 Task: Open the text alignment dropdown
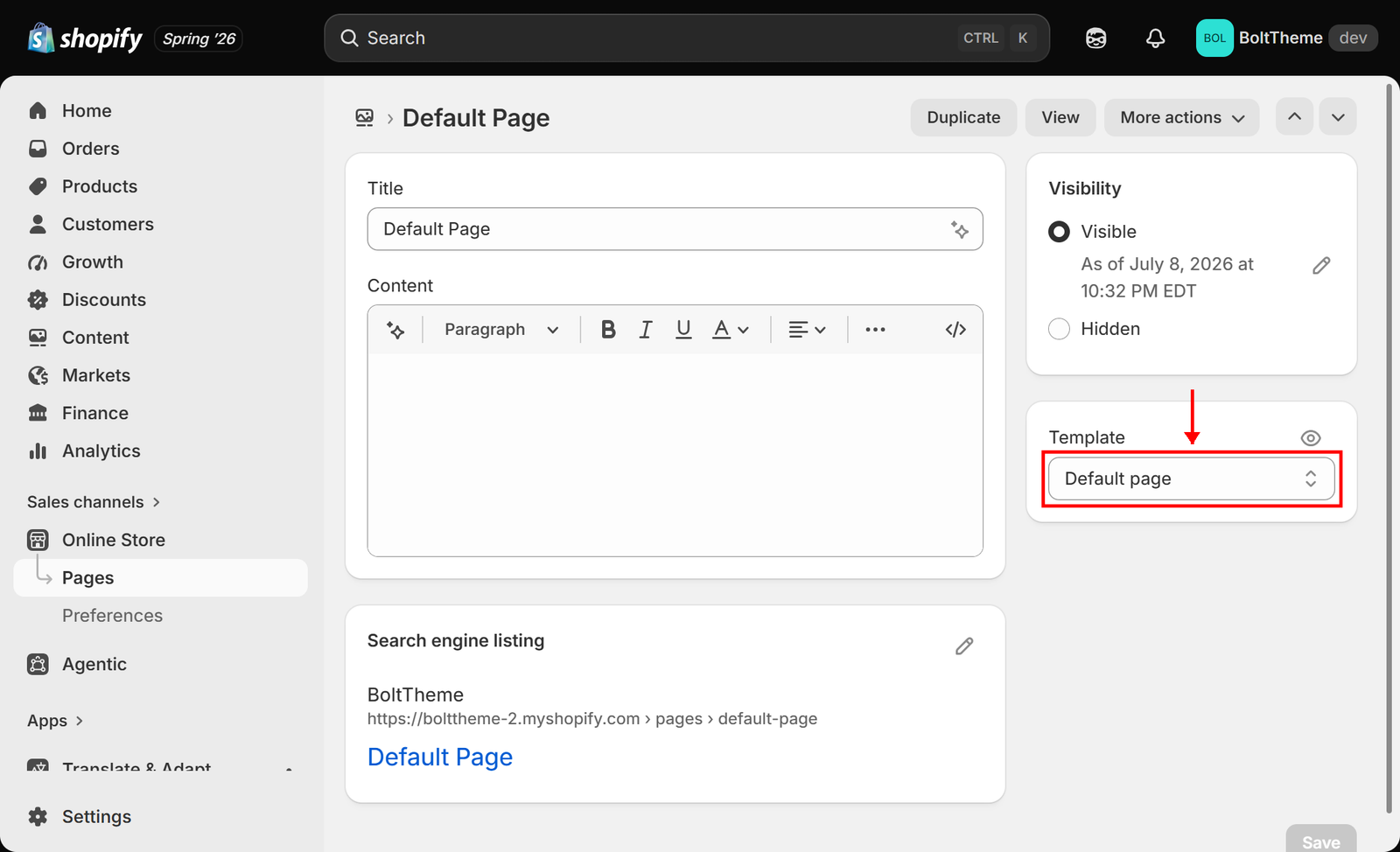point(807,330)
